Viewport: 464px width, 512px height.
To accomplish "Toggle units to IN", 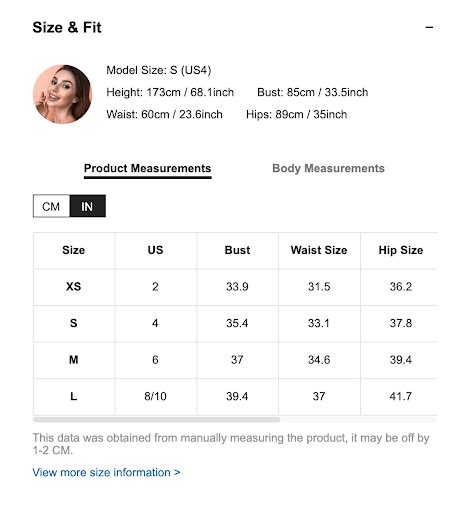I will 87,206.
